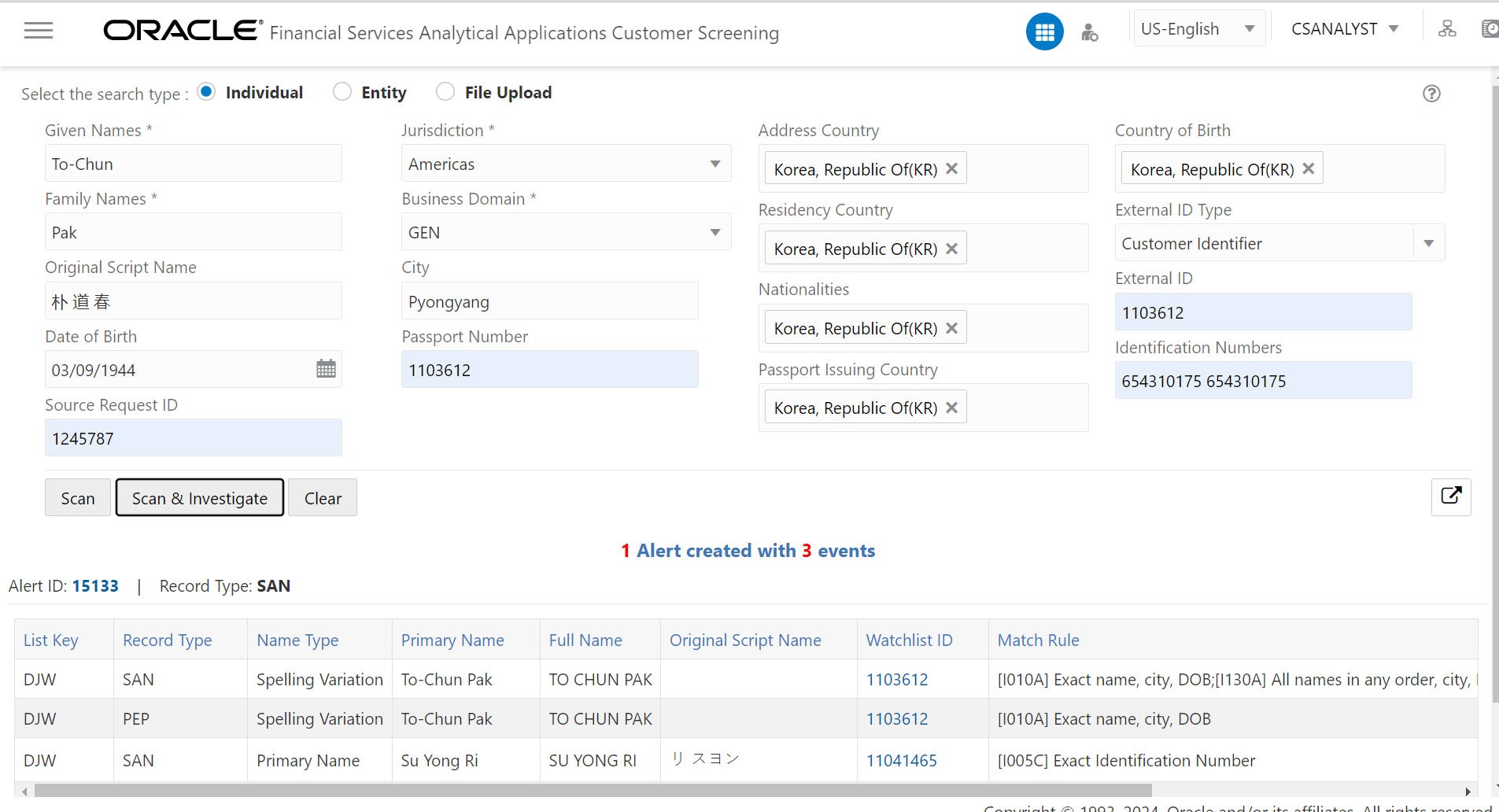Remove Korea tag from Address Country
1499x812 pixels.
tap(951, 168)
